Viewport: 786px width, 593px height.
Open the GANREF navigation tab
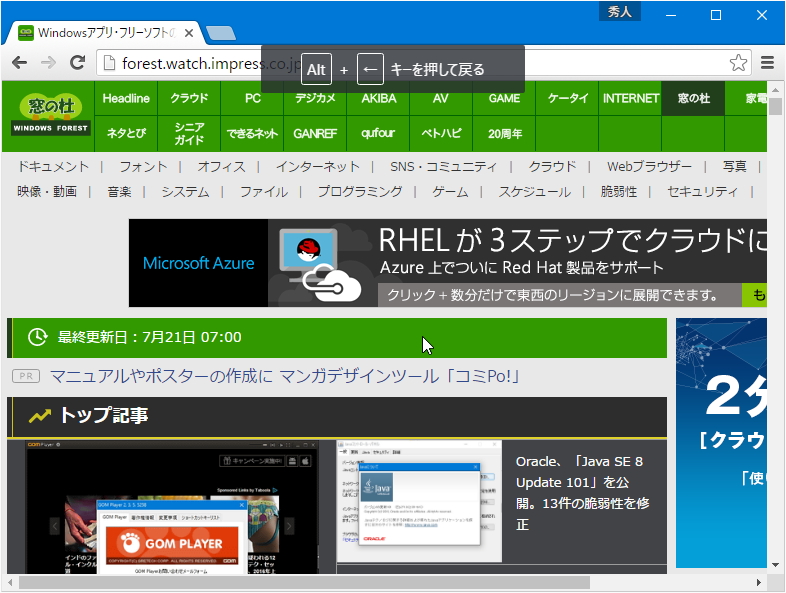click(x=315, y=133)
